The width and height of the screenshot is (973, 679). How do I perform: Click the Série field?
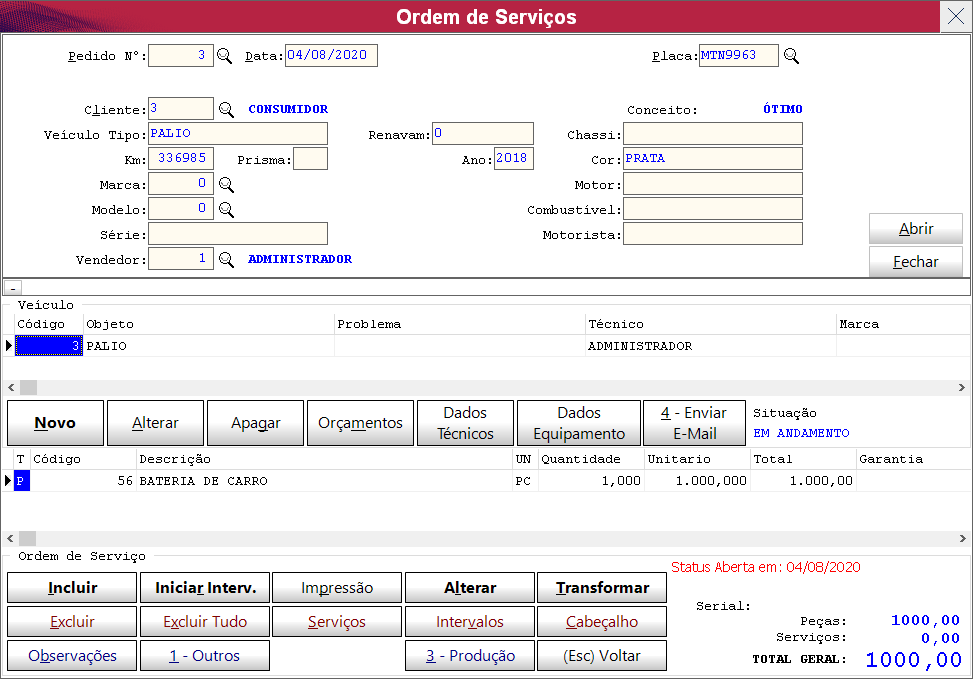pos(238,233)
